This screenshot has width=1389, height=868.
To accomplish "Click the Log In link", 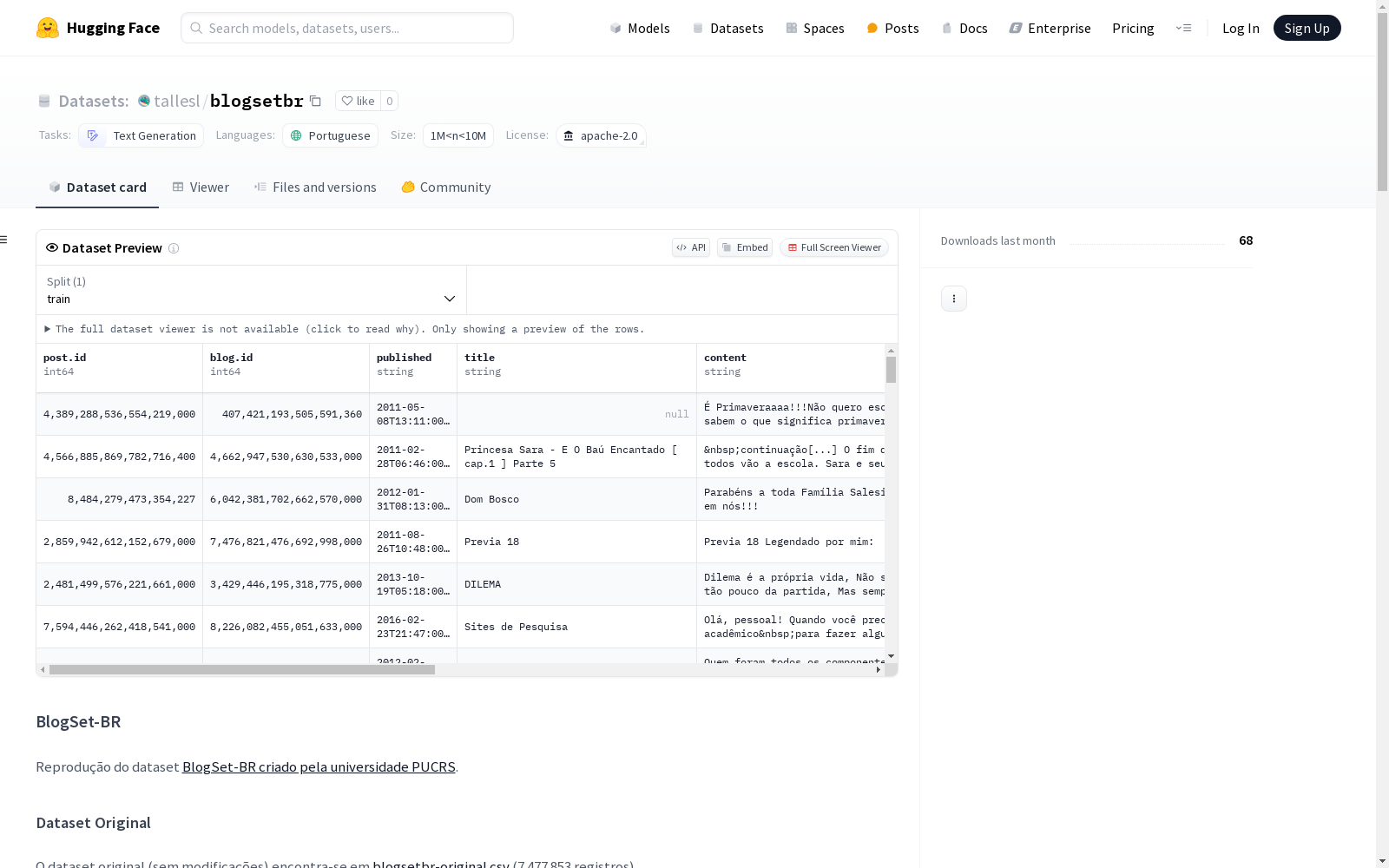I will click(1241, 28).
